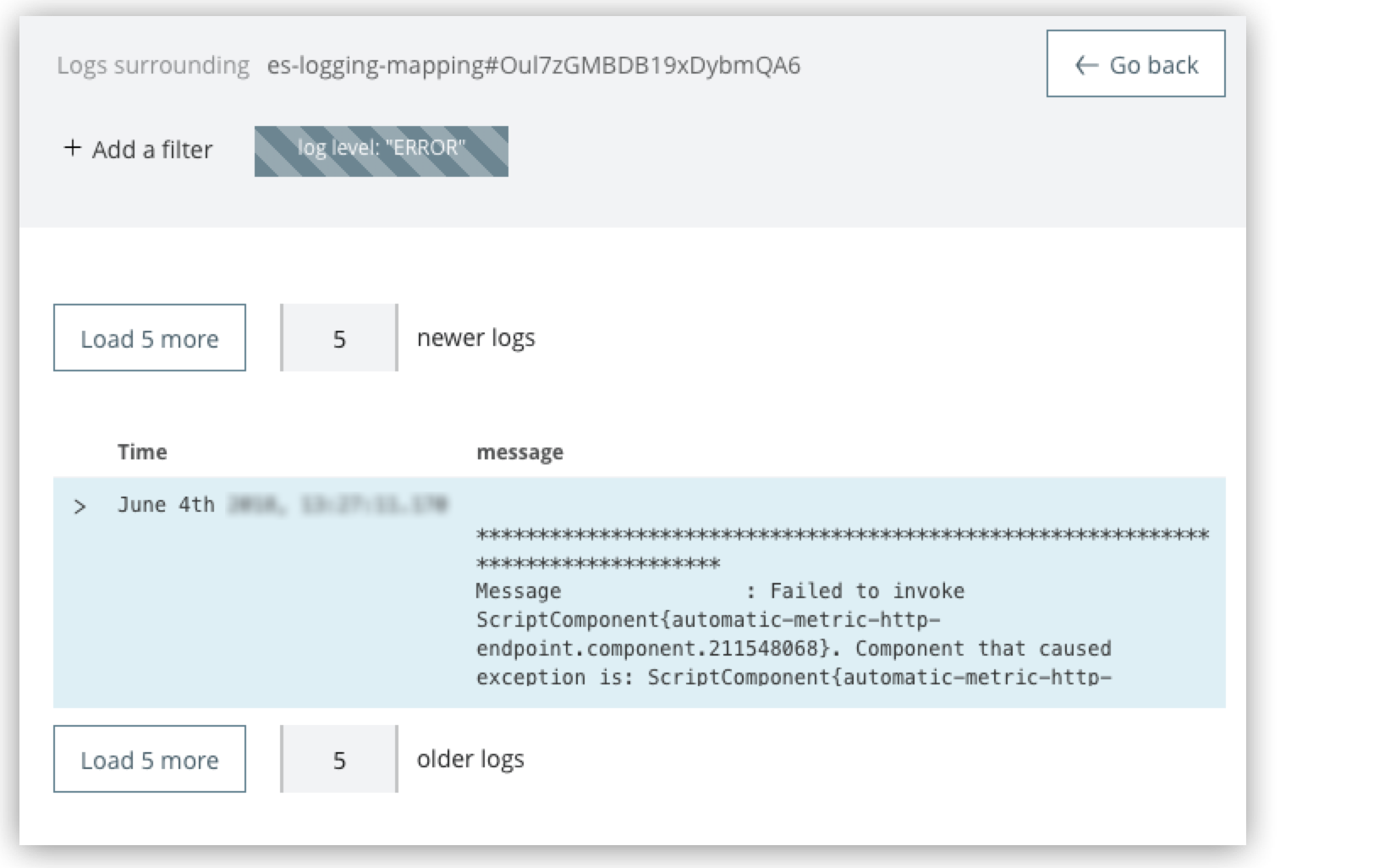Select the Time column header
Screen dimensions: 1379x868
coord(142,452)
